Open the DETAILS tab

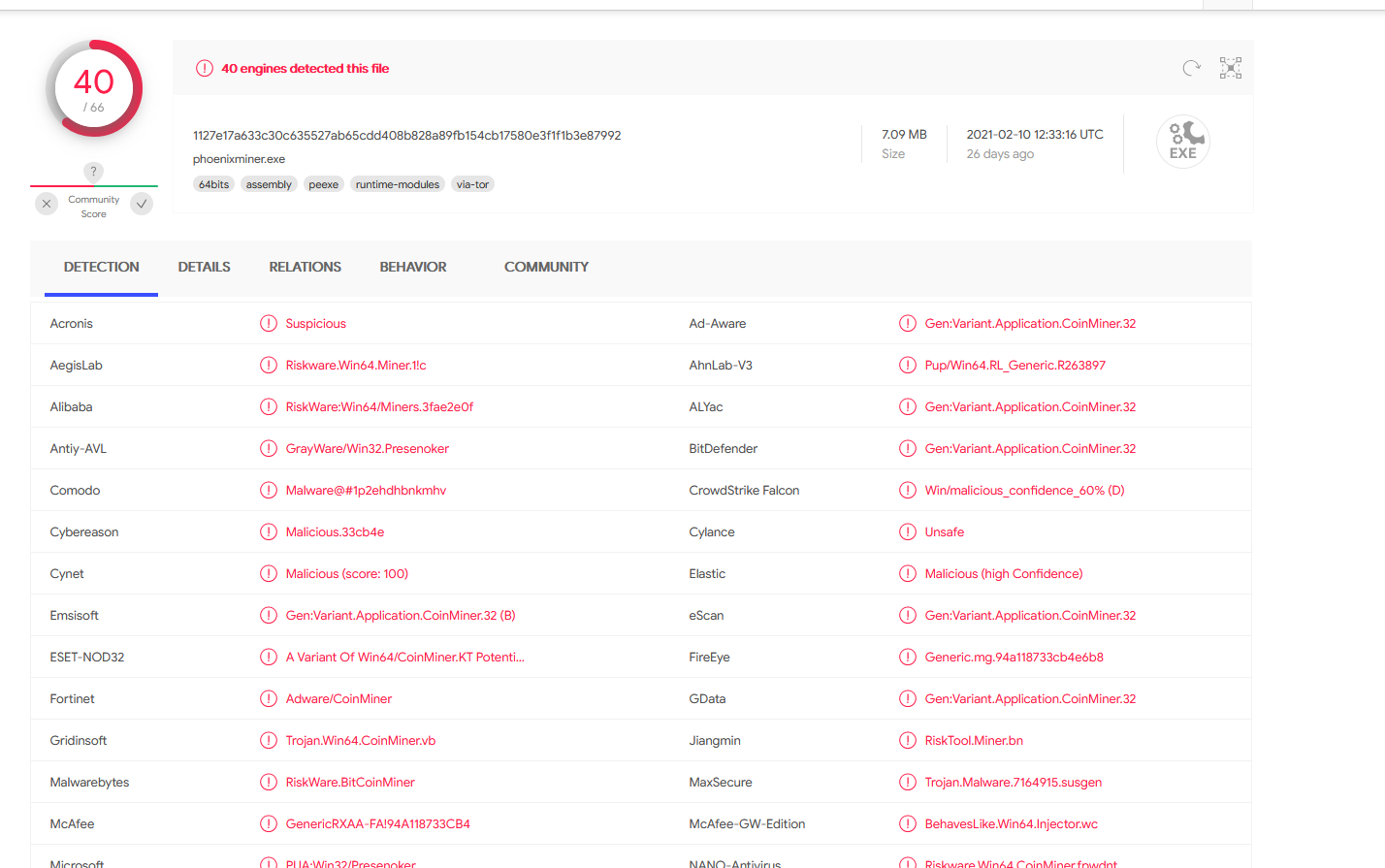pos(204,267)
